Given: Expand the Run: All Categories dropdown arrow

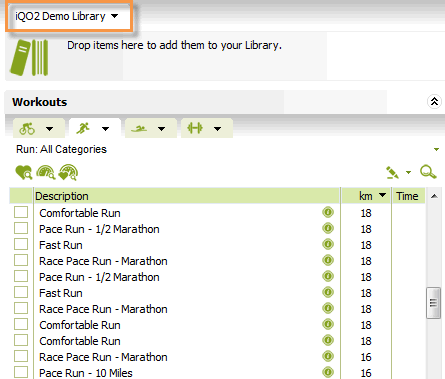Looking at the screenshot, I should click(436, 149).
